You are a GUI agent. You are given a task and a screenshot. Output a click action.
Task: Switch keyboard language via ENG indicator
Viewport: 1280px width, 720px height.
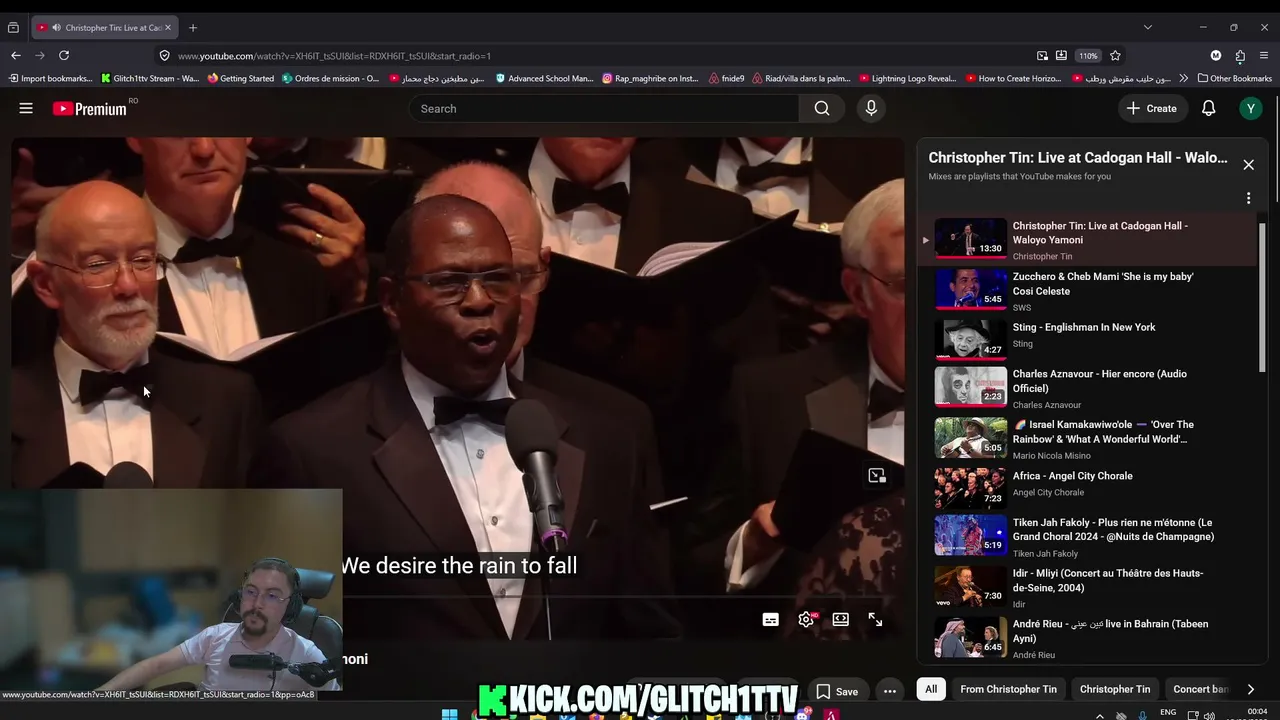1167,712
